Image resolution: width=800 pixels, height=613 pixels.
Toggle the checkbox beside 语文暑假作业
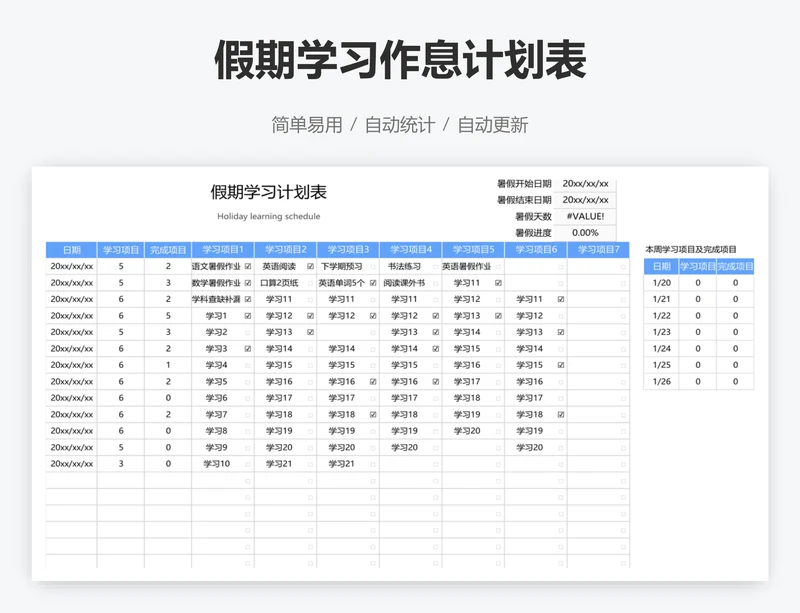[248, 266]
